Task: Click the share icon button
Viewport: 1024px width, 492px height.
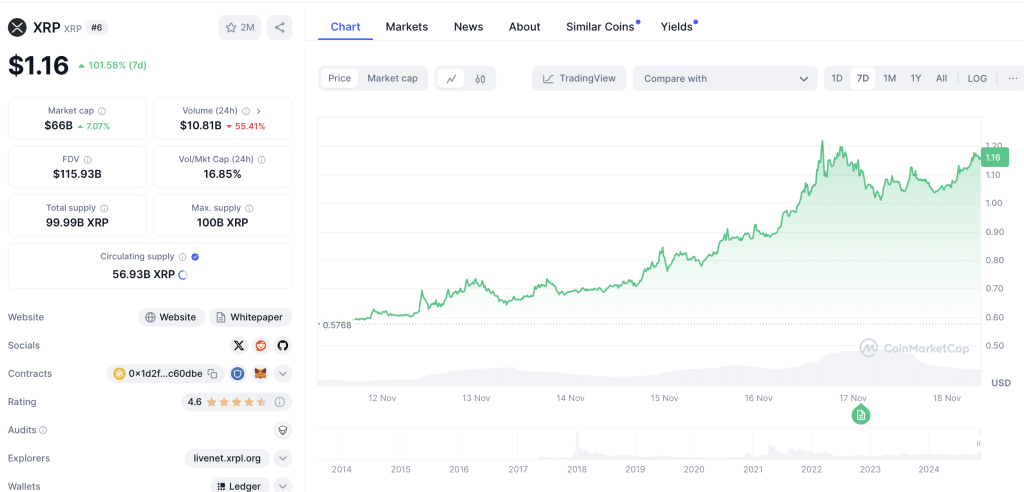Action: click(280, 27)
